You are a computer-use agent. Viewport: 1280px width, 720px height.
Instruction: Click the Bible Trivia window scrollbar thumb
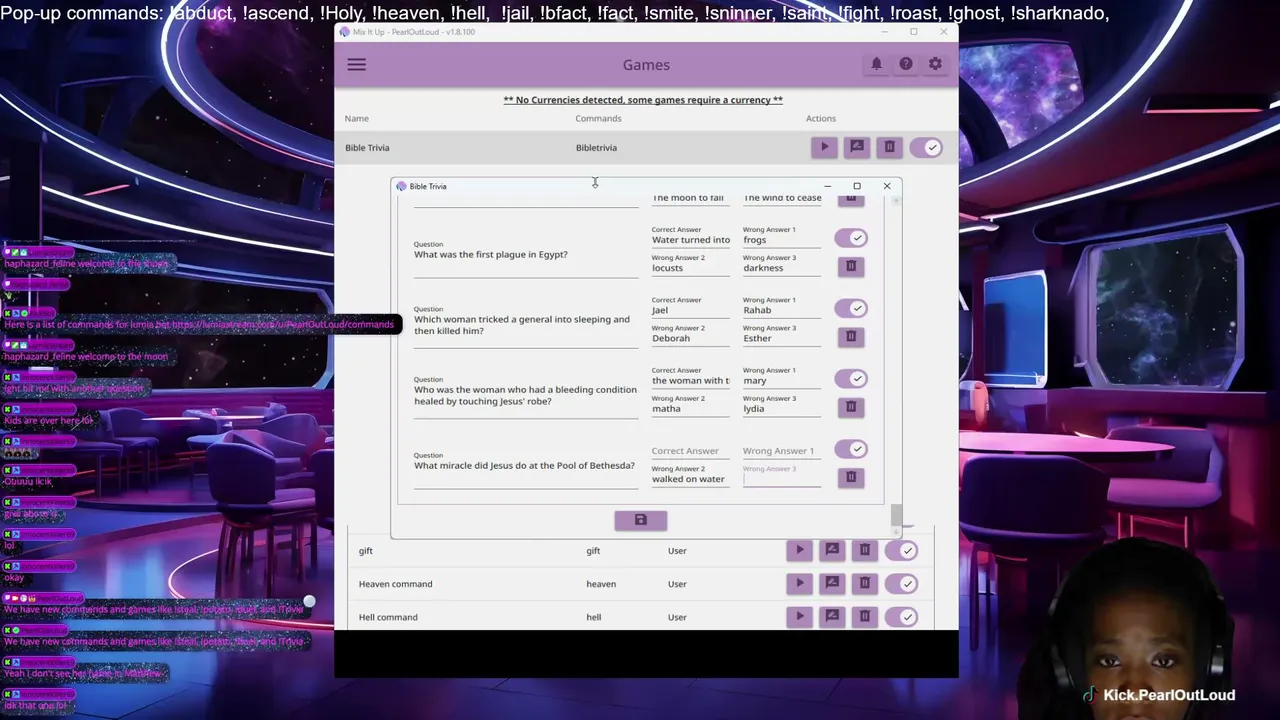click(x=896, y=515)
